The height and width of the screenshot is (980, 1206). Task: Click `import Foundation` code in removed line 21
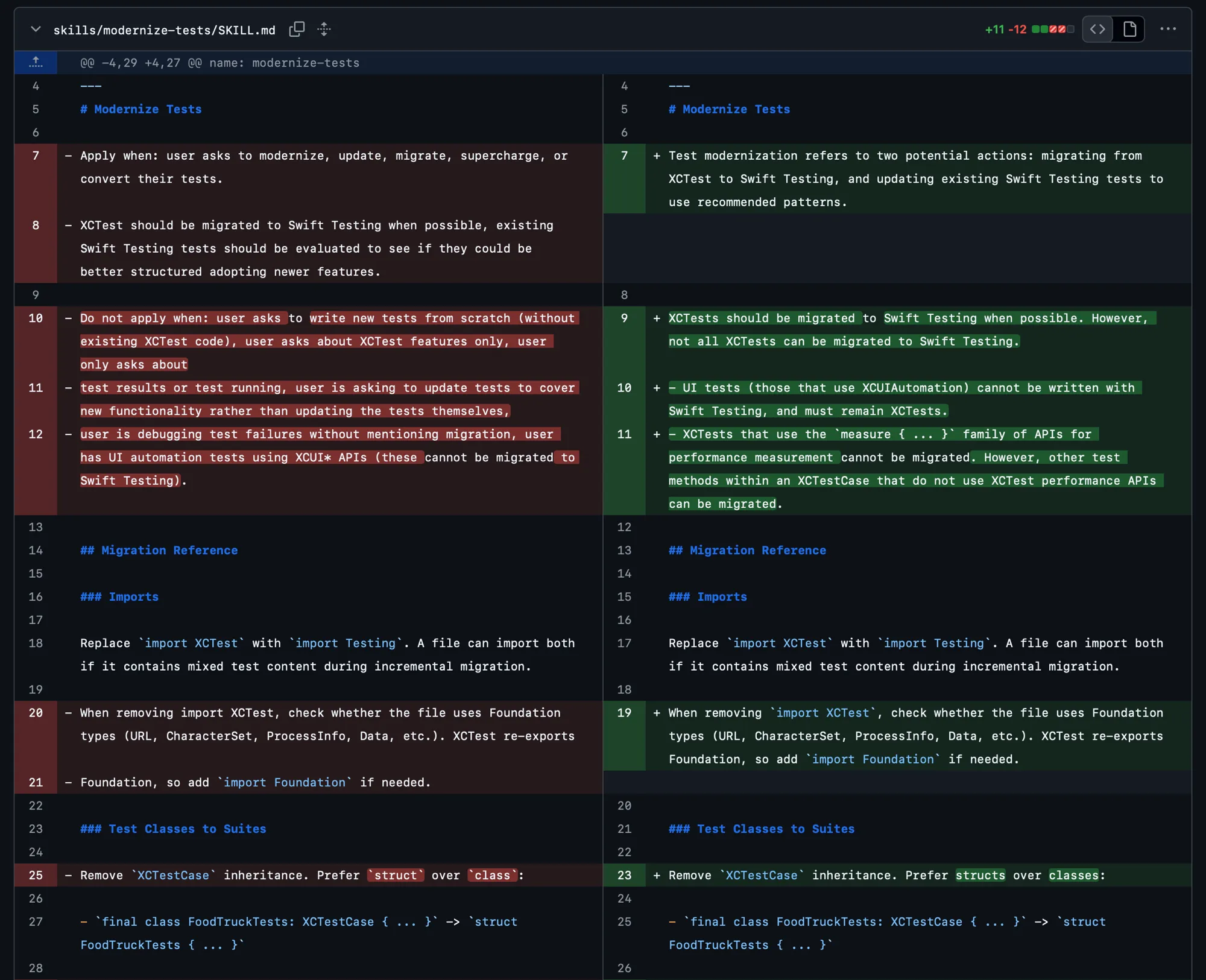284,782
